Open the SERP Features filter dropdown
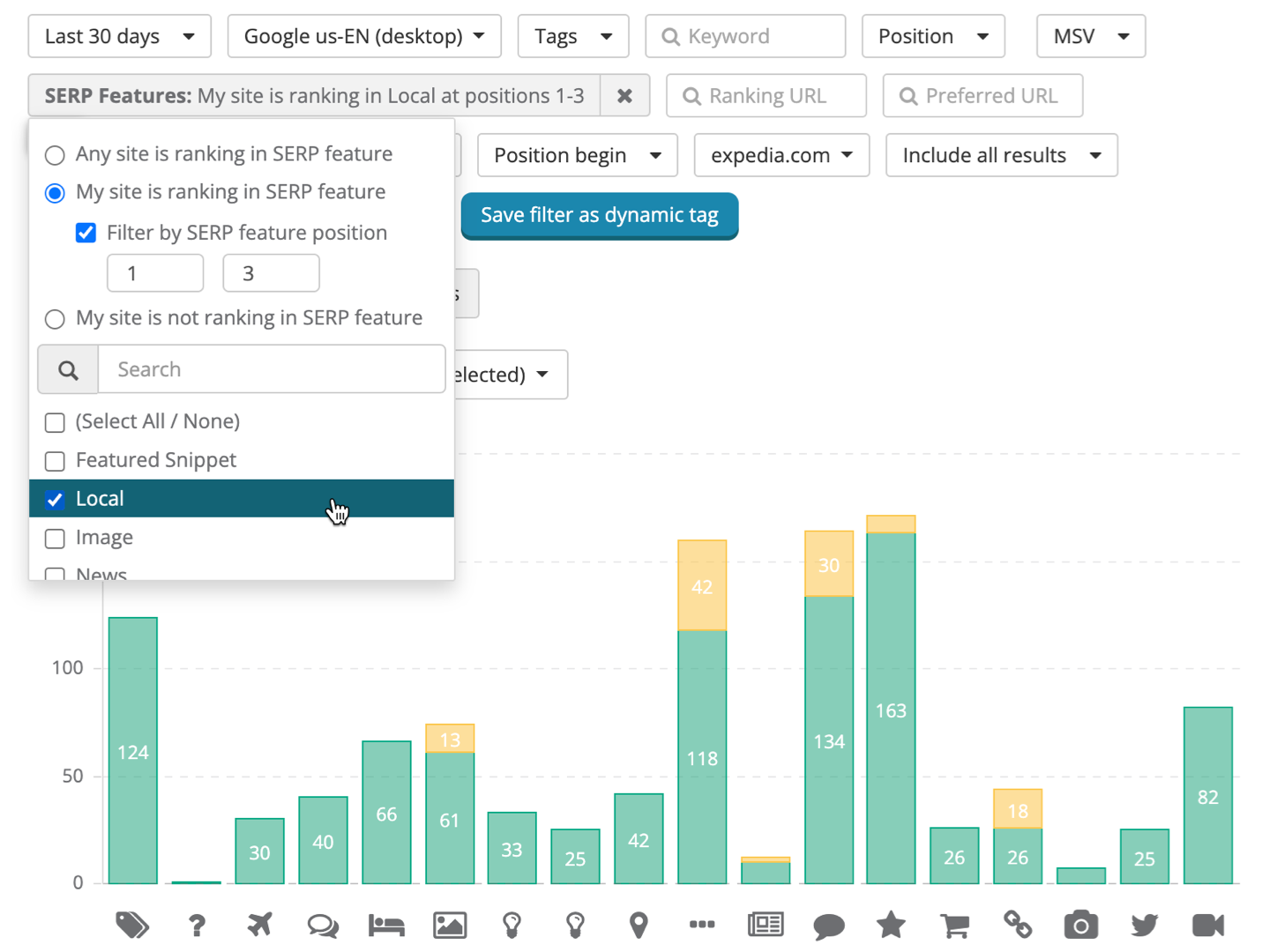This screenshot has width=1270, height=952. 314,96
